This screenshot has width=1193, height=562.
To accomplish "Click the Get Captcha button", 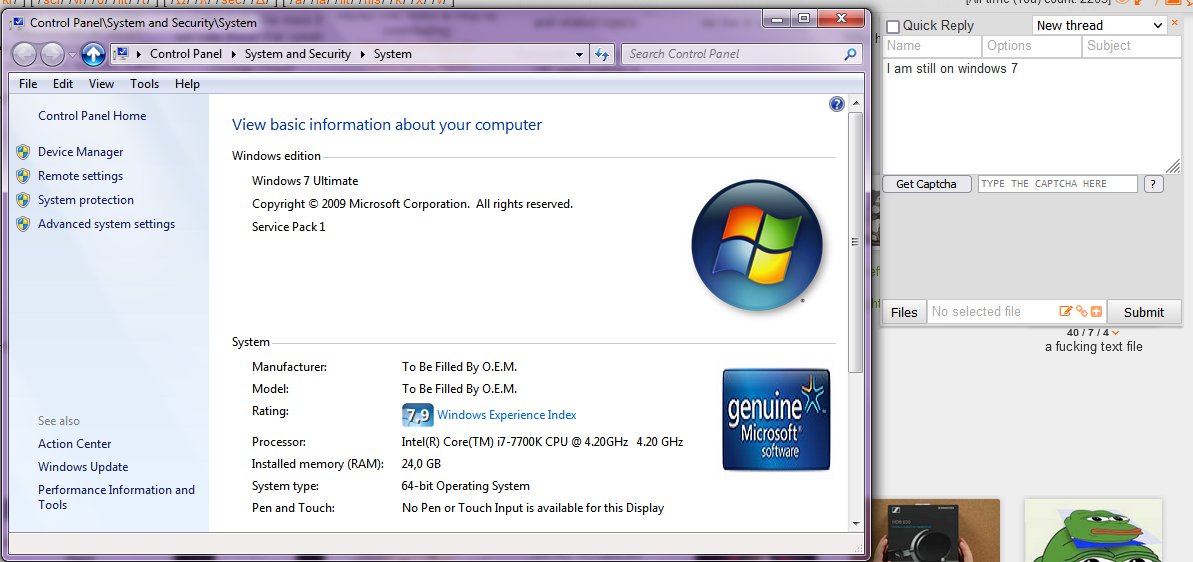I will pos(927,184).
